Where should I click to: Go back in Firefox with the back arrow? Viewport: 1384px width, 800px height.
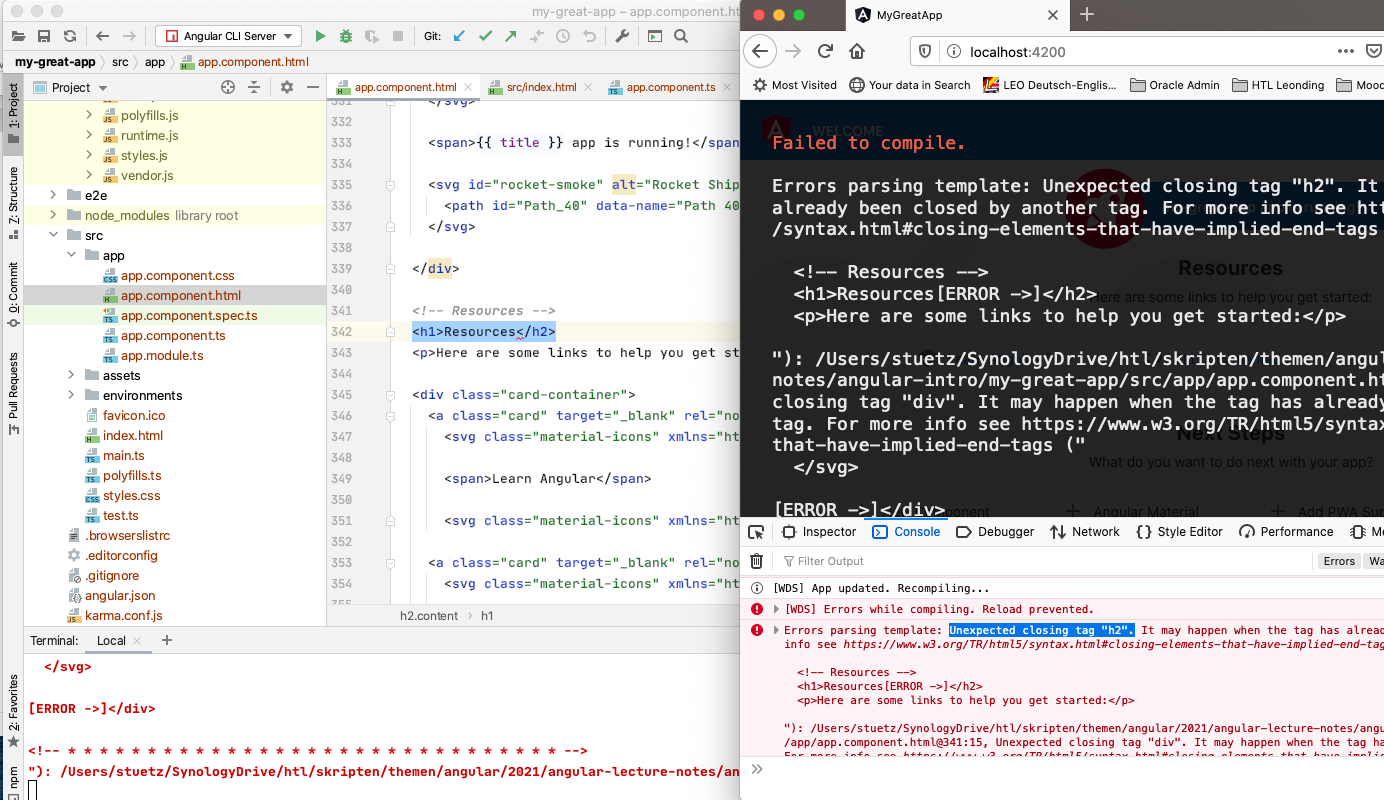(761, 51)
